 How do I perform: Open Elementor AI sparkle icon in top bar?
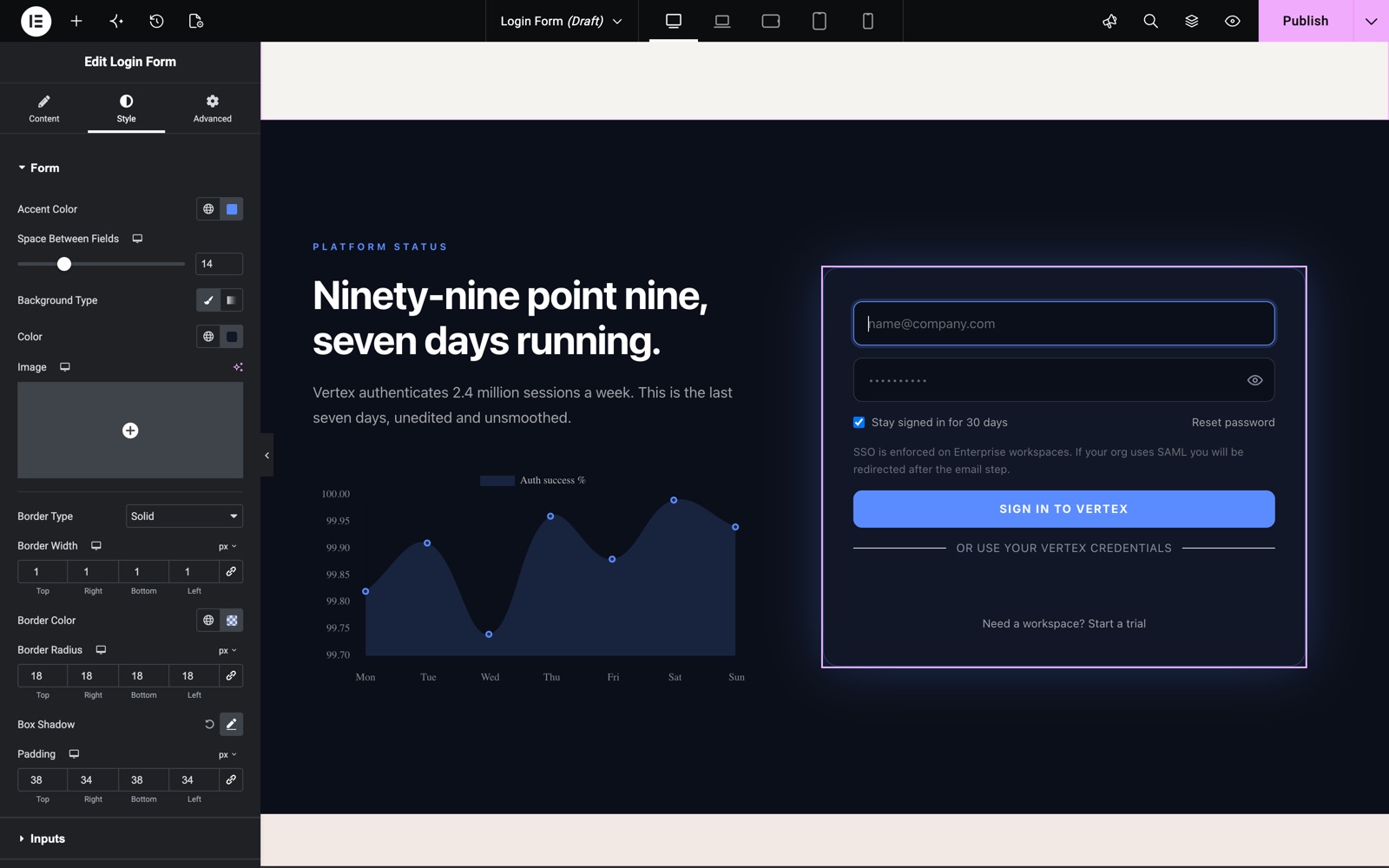pos(116,21)
